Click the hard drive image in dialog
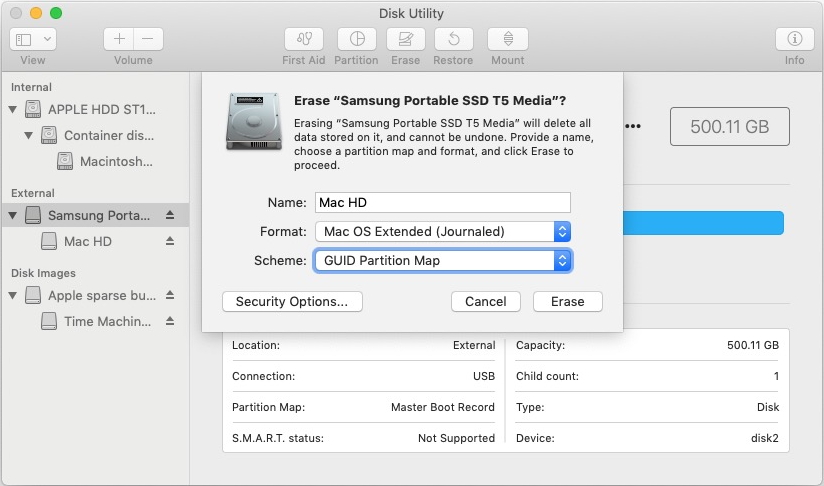The height and width of the screenshot is (486, 824). pyautogui.click(x=254, y=122)
